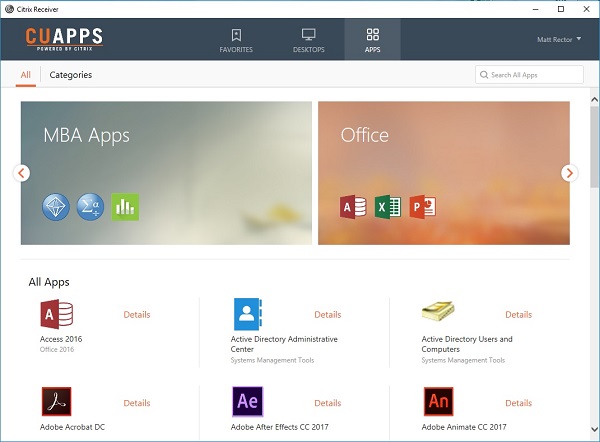
Task: Click the All Apps heading
Action: (x=49, y=282)
